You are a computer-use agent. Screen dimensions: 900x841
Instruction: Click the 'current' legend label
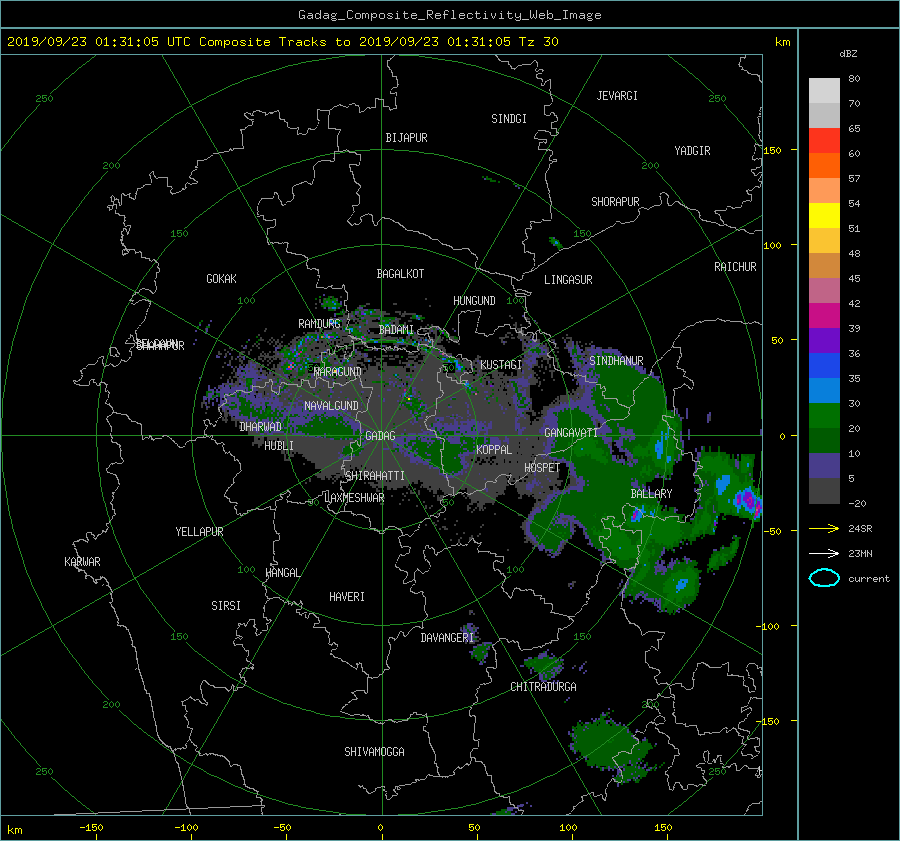tap(869, 579)
